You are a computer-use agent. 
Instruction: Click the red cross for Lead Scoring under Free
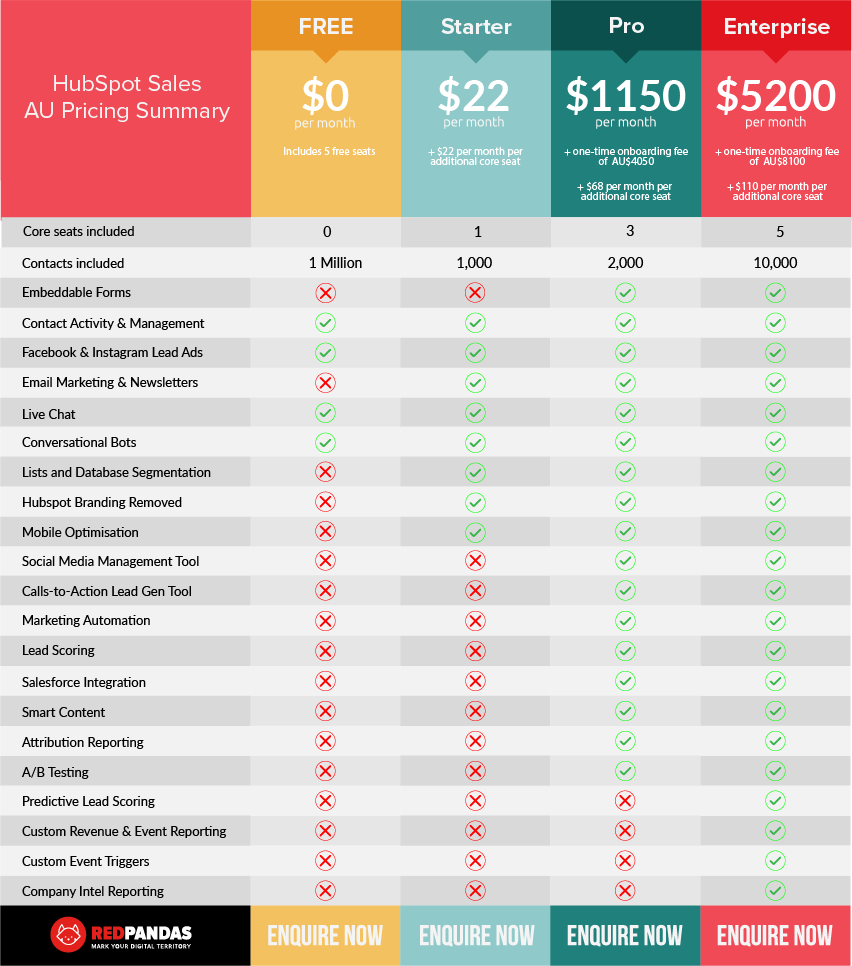click(325, 651)
